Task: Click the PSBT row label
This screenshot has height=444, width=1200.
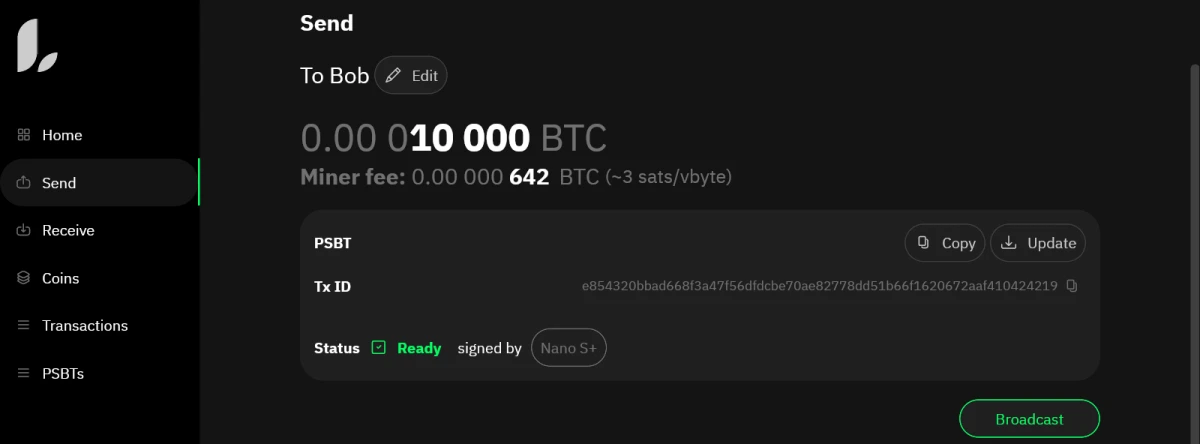Action: 332,243
